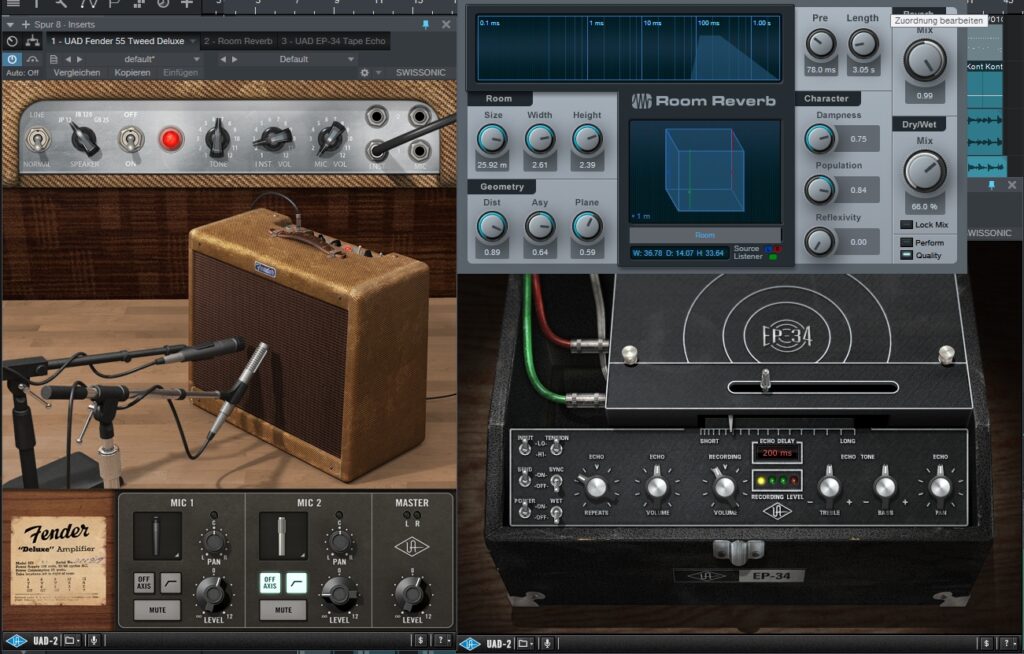Adjust the Fender amp Mic Vol knob
The height and width of the screenshot is (654, 1024).
coord(330,138)
